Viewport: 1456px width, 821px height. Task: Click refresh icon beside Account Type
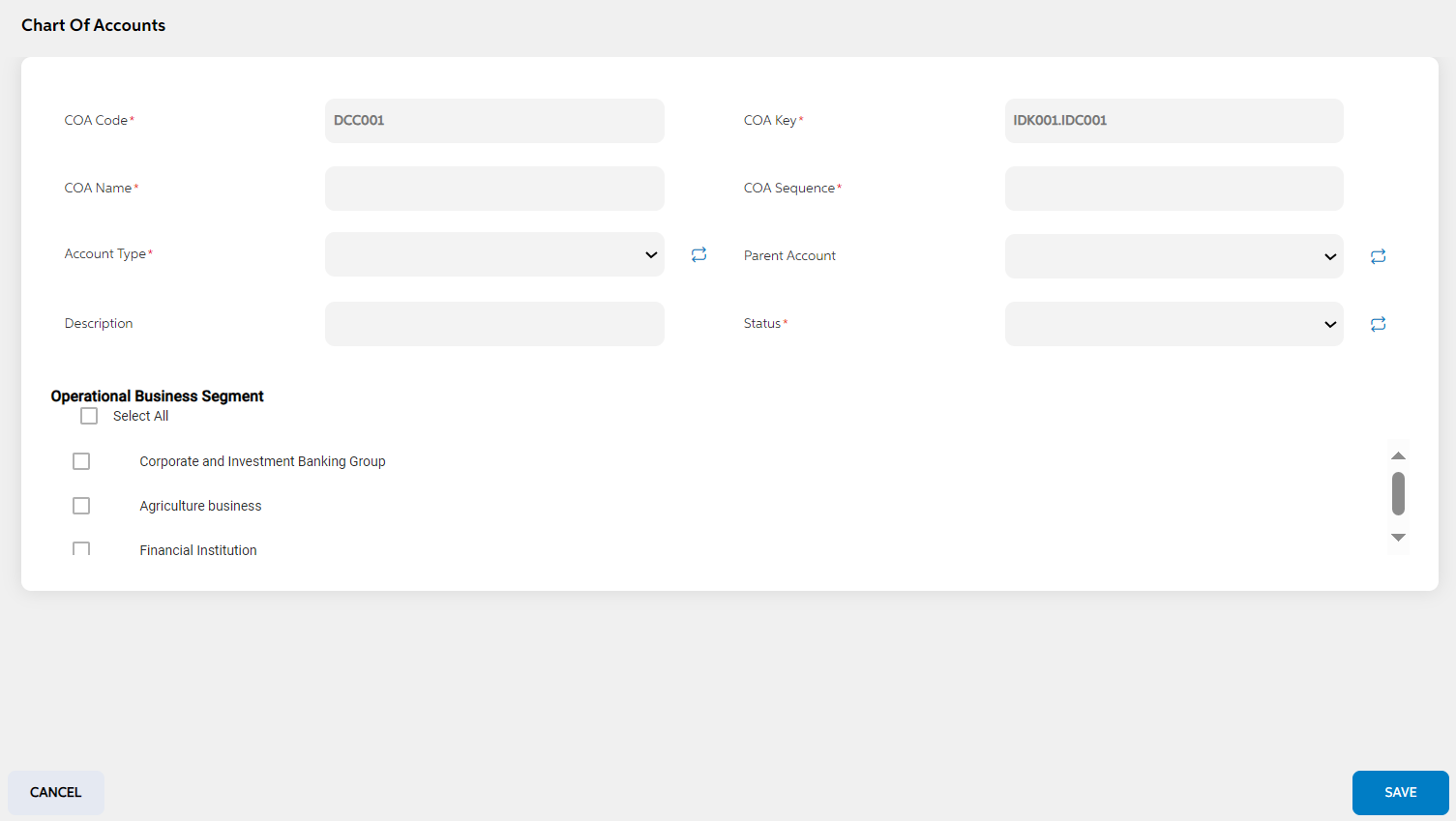point(698,254)
